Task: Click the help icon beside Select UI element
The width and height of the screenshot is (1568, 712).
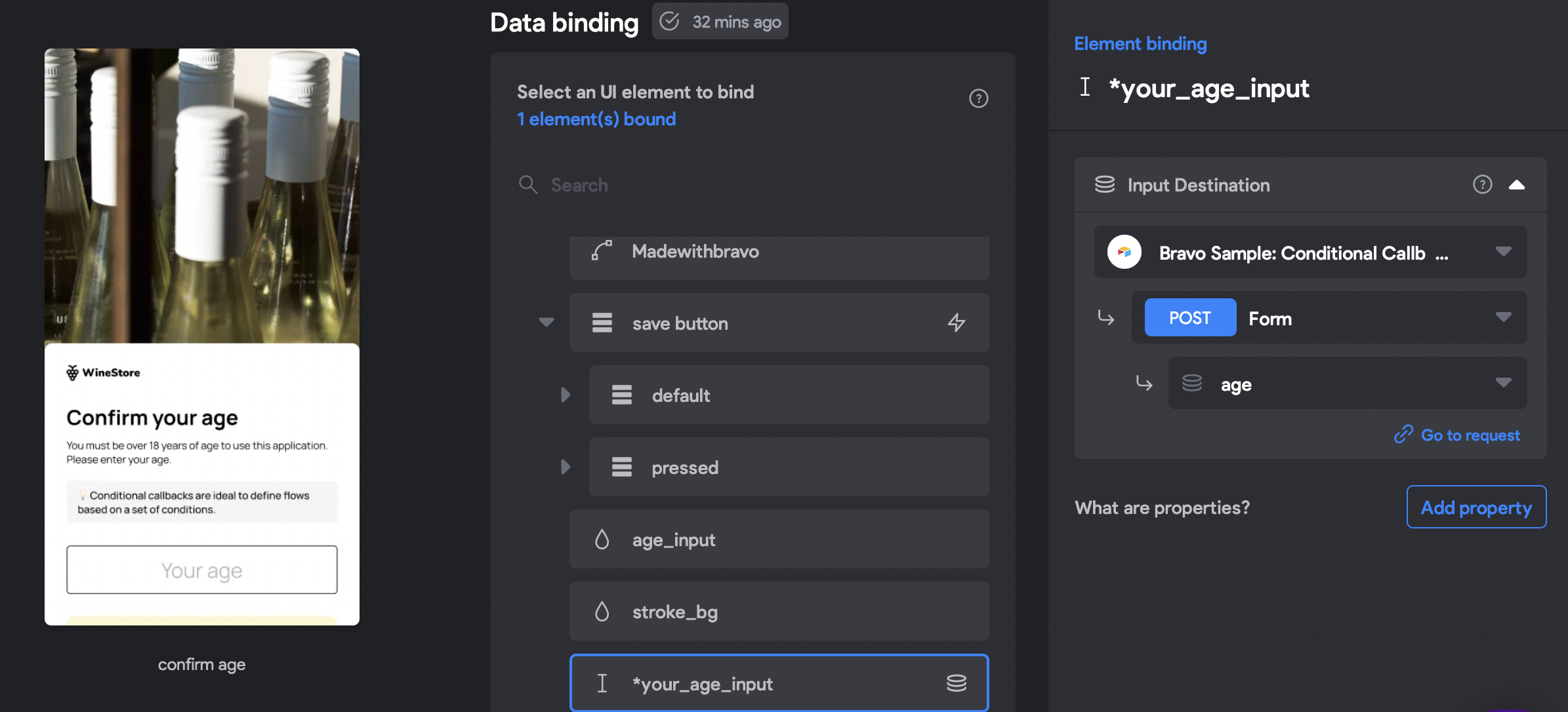Action: pyautogui.click(x=978, y=98)
